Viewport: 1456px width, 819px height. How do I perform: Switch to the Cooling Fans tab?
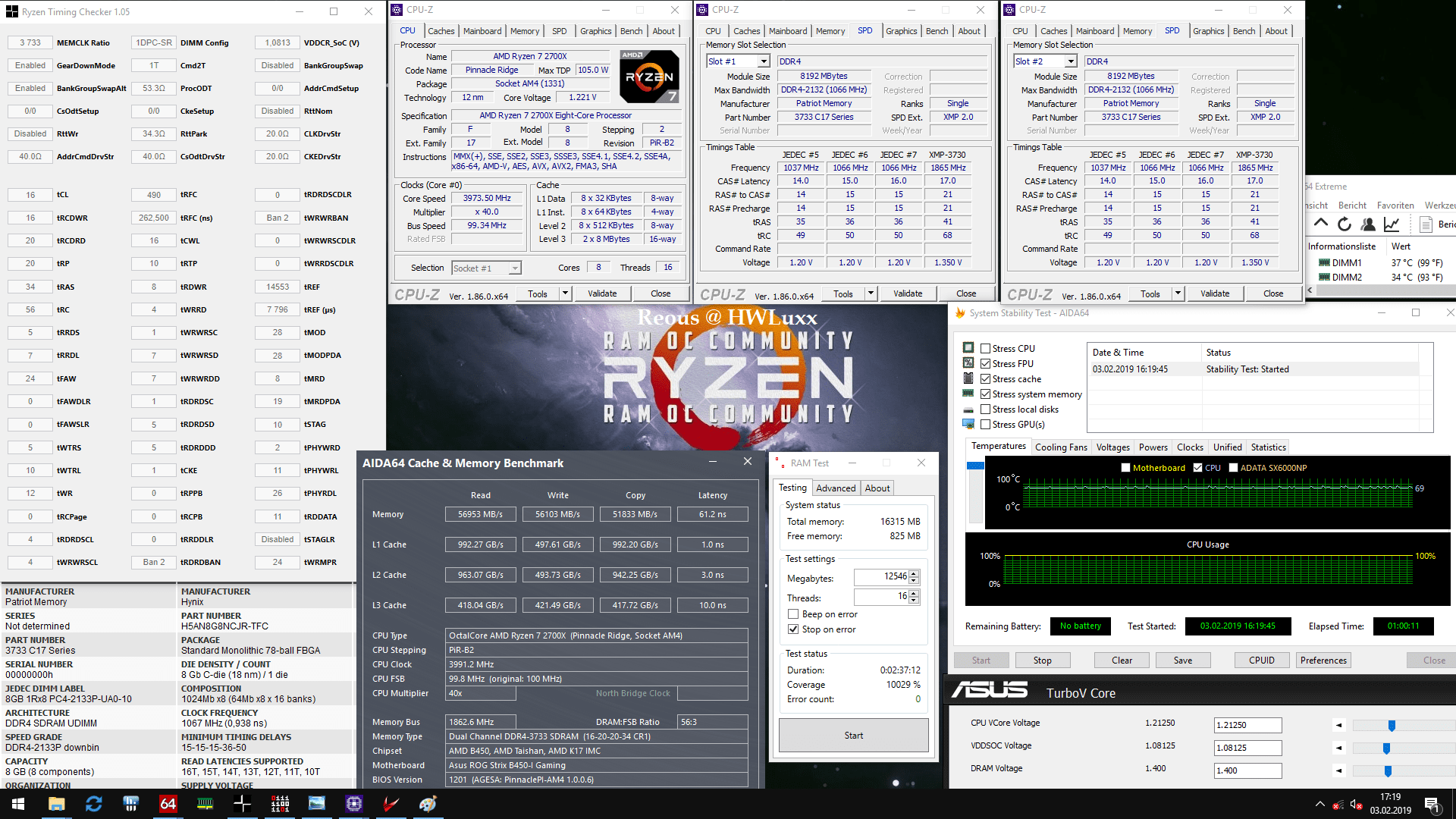(x=1061, y=447)
